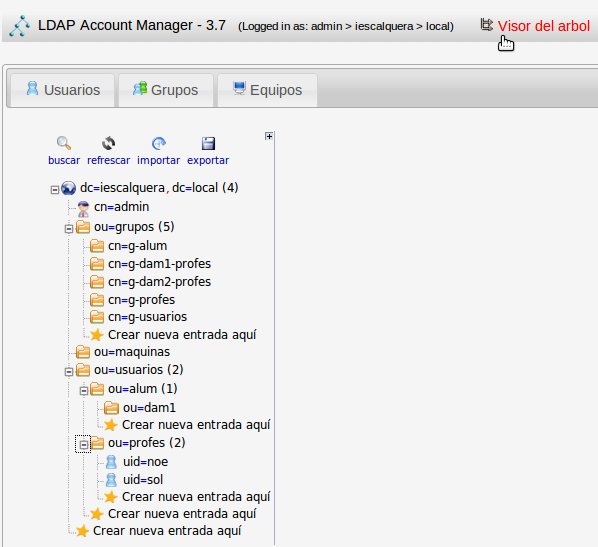The height and width of the screenshot is (547, 598).
Task: Click Crear nueva entrada aquí under cn=g-usuarios
Action: (x=182, y=335)
